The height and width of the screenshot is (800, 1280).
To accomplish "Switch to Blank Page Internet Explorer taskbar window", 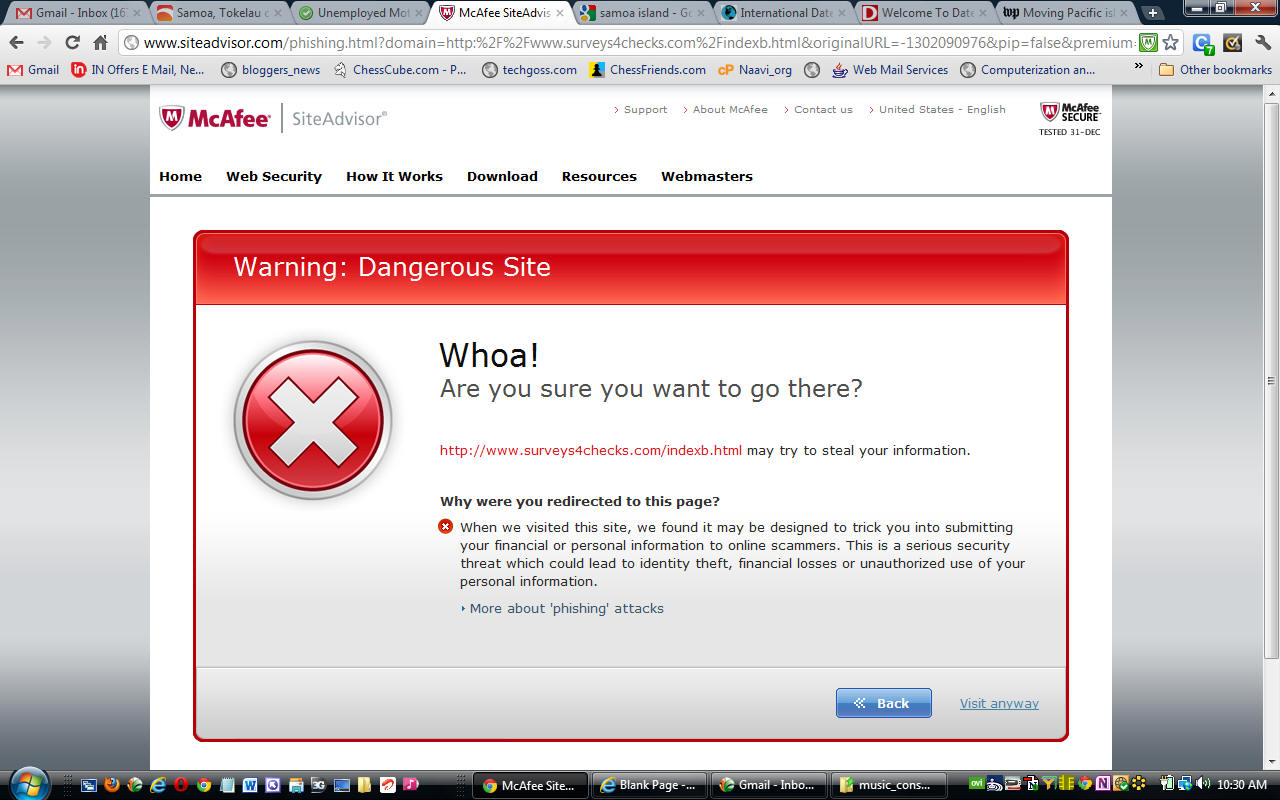I will [x=649, y=785].
